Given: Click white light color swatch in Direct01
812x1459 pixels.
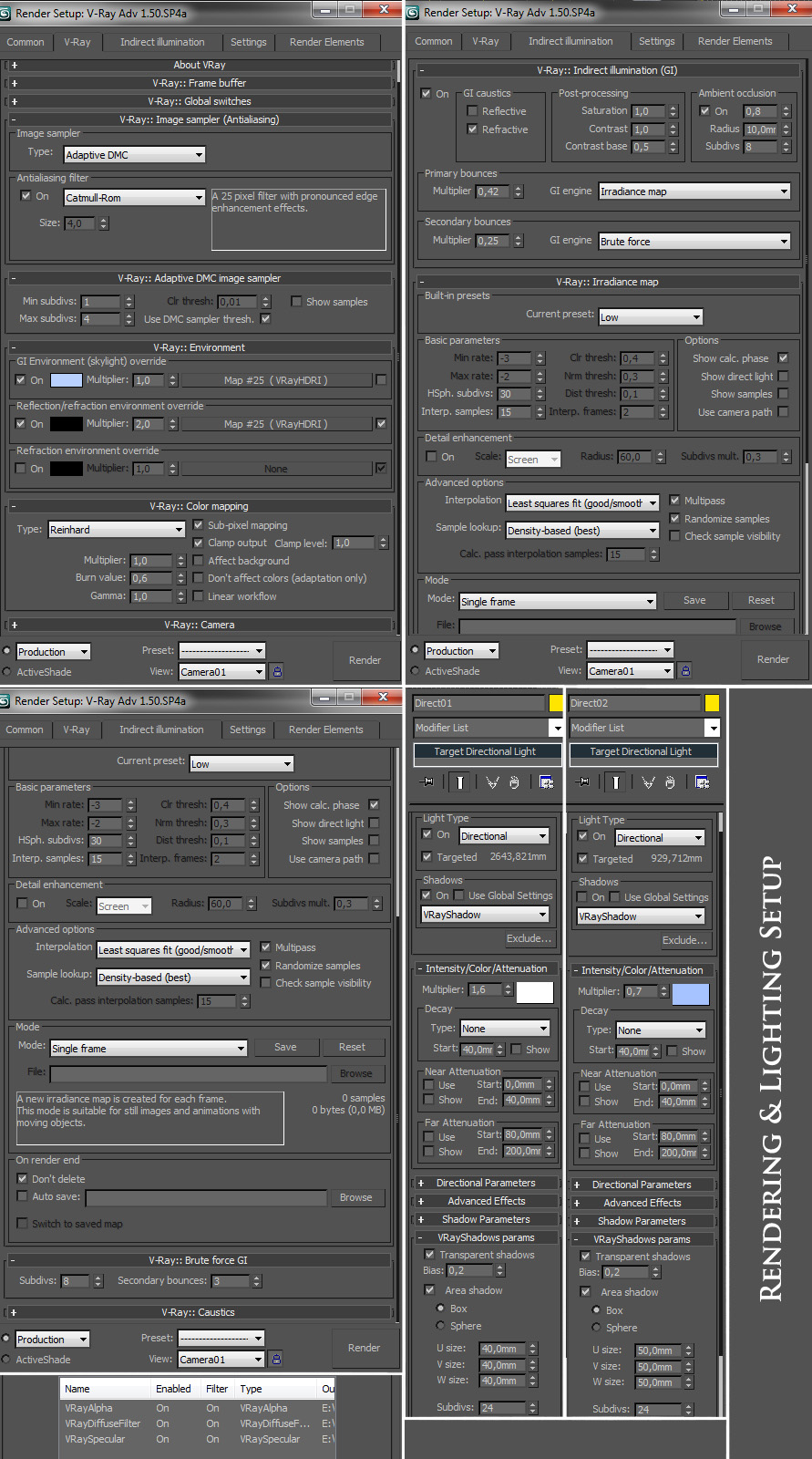Looking at the screenshot, I should pyautogui.click(x=535, y=992).
